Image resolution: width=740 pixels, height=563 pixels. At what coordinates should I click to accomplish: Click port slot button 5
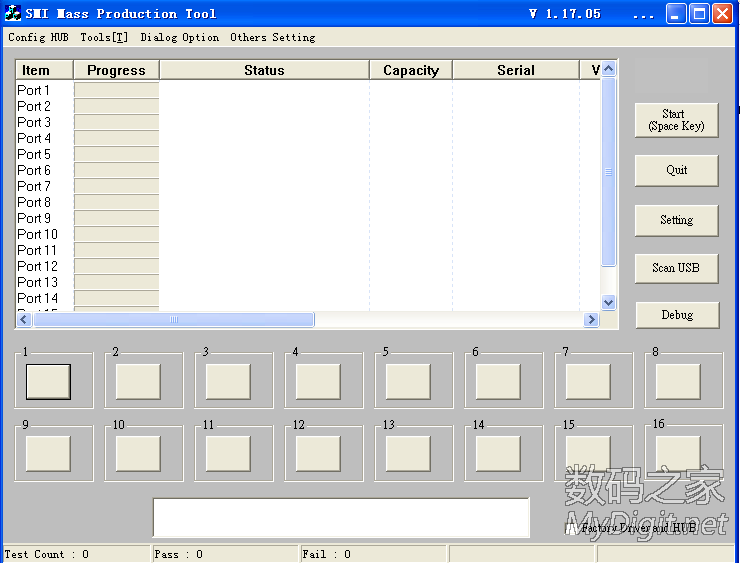pyautogui.click(x=408, y=382)
